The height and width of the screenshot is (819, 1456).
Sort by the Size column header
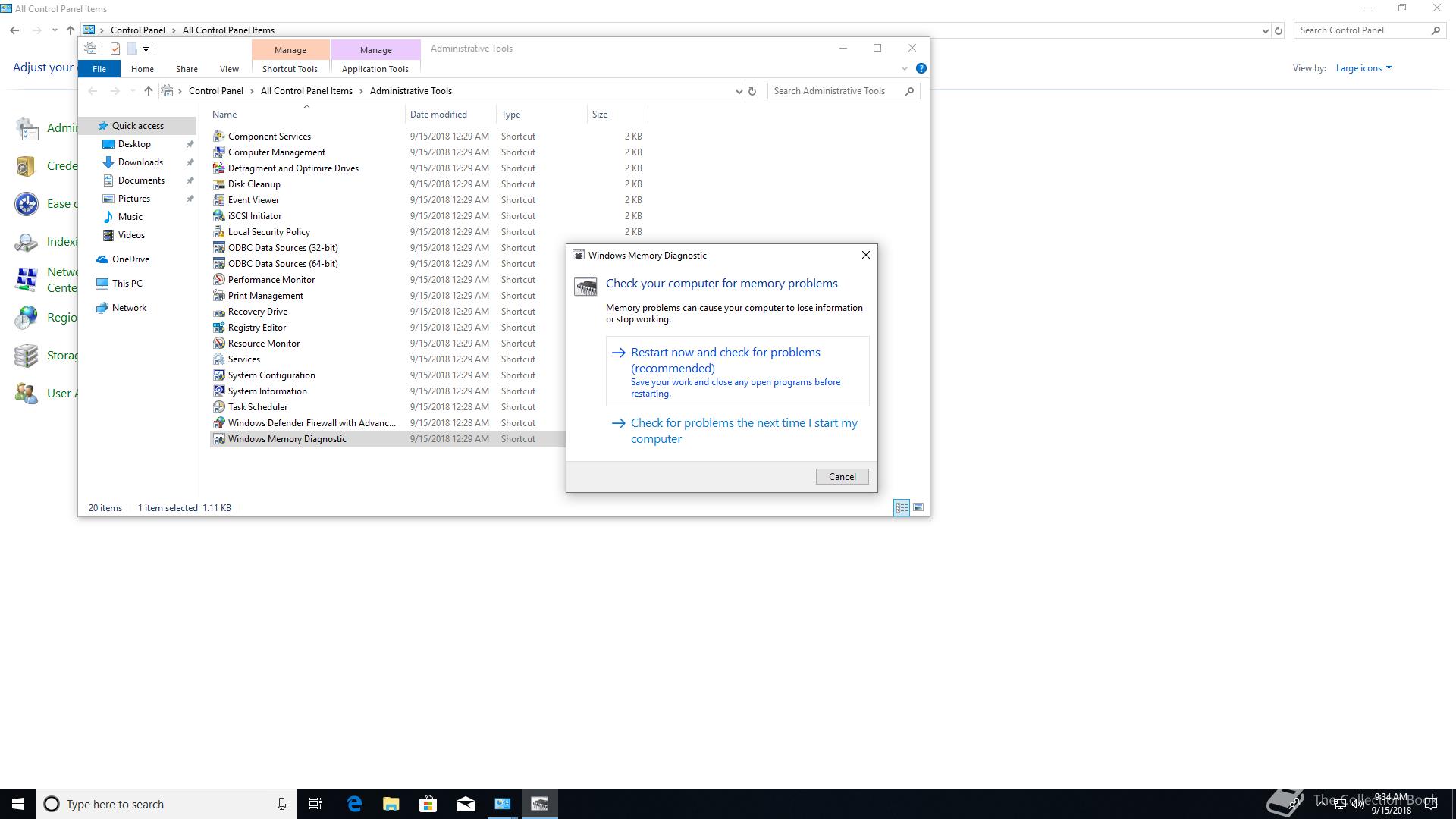pyautogui.click(x=617, y=115)
